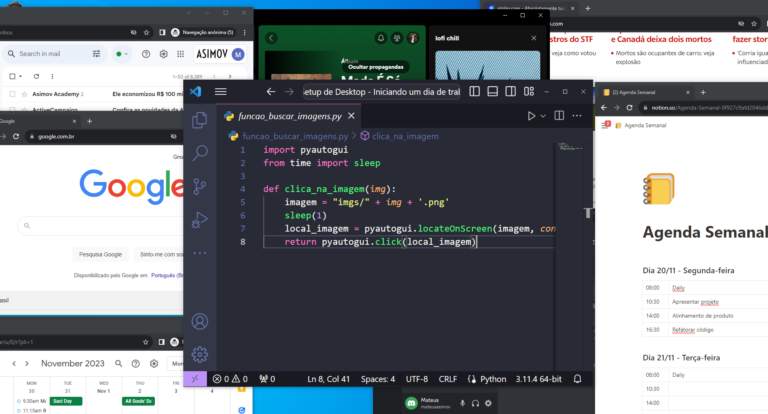Show Gmail search options filter icon
The height and width of the screenshot is (414, 768).
96,54
